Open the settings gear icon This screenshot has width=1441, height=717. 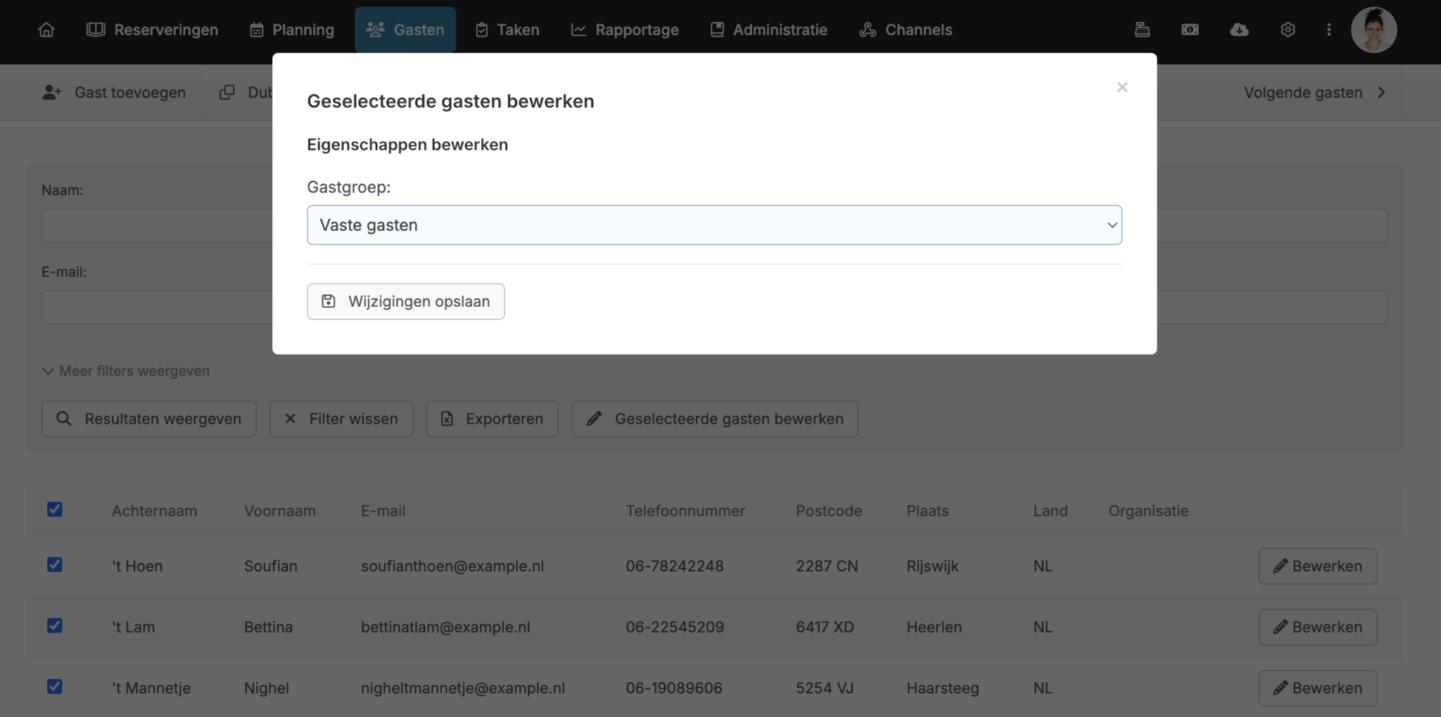(x=1288, y=30)
